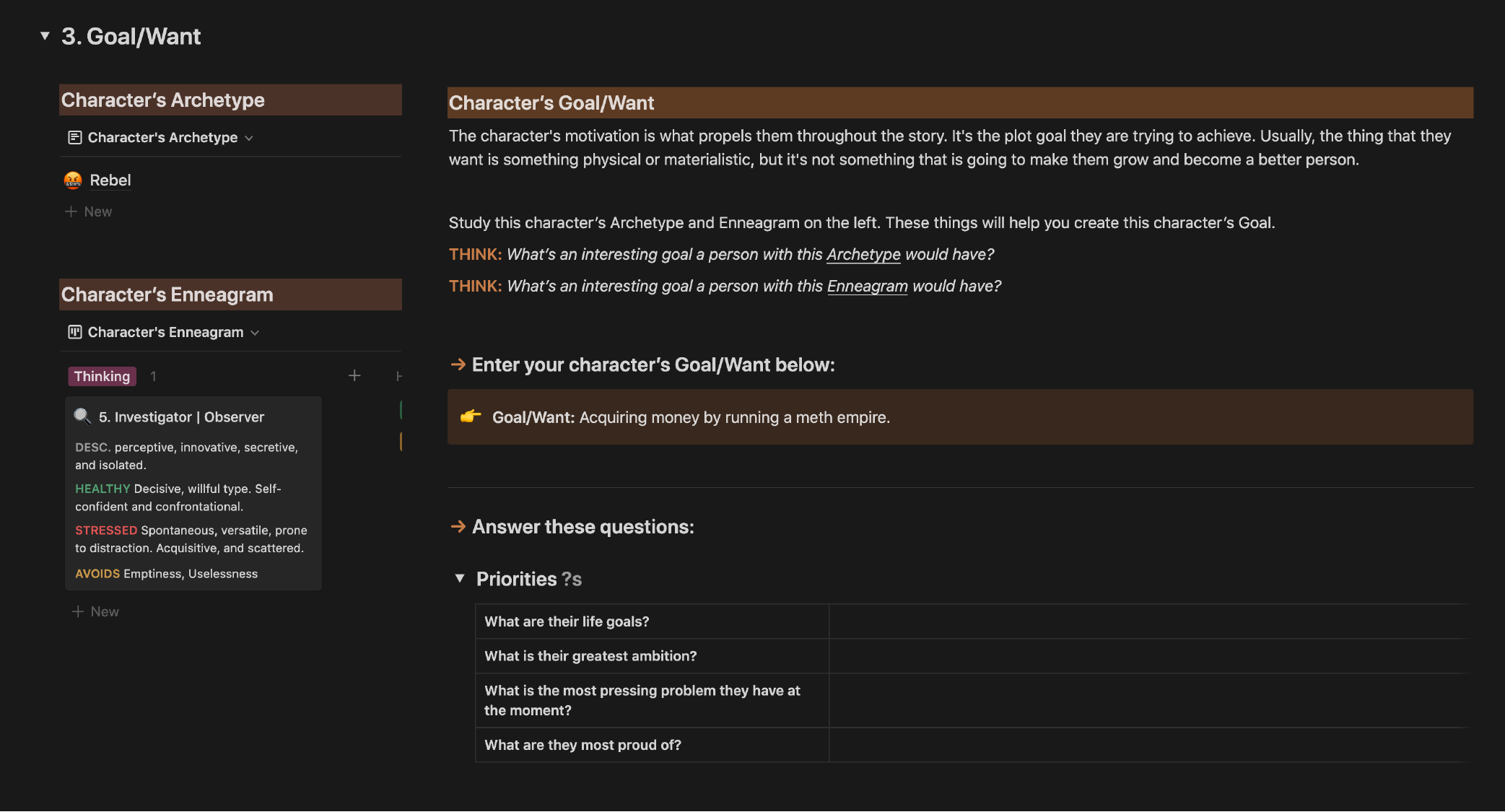The height and width of the screenshot is (812, 1505).
Task: Click the board-view icon beside Character's Enneagram
Action: coord(74,332)
